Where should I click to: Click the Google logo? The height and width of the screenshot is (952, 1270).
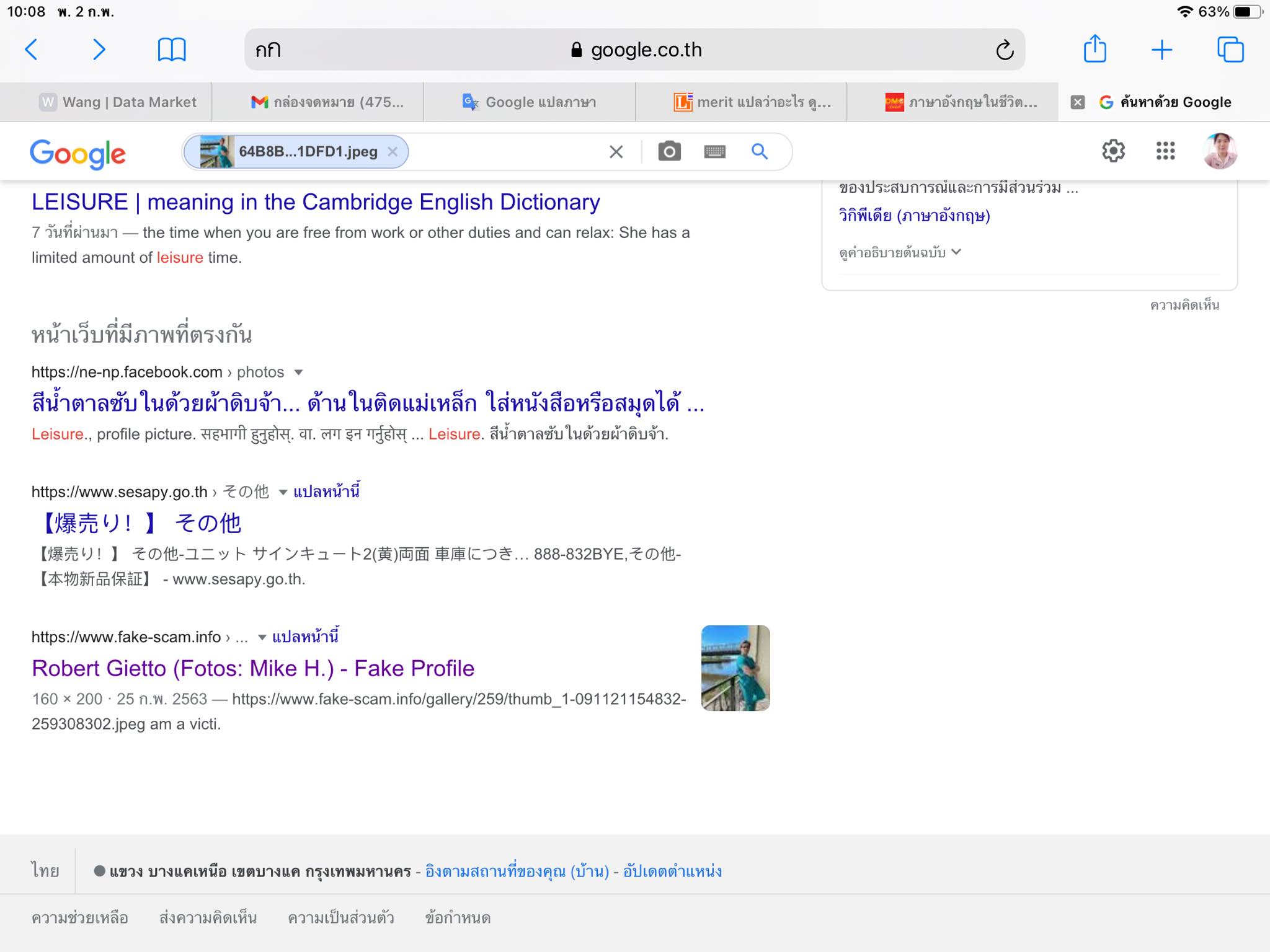pyautogui.click(x=78, y=154)
